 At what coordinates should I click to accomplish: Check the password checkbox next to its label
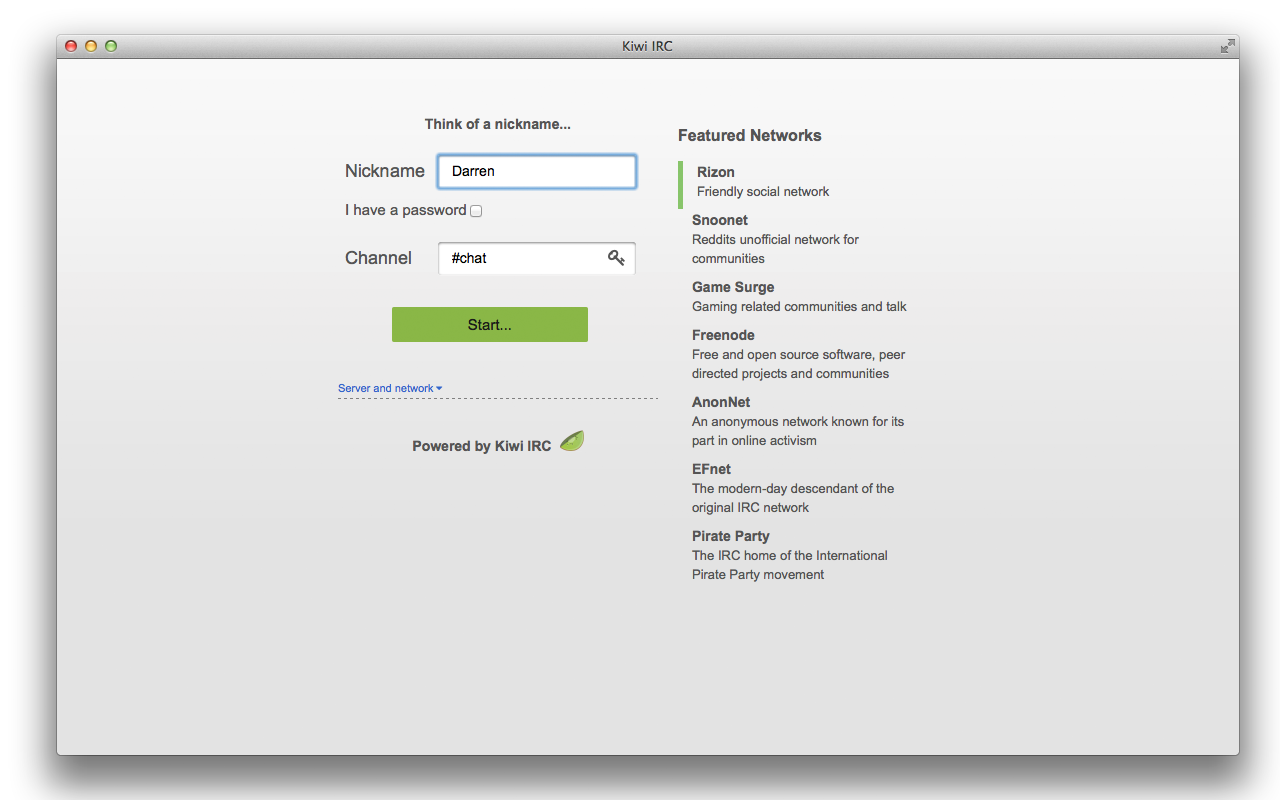pyautogui.click(x=476, y=210)
